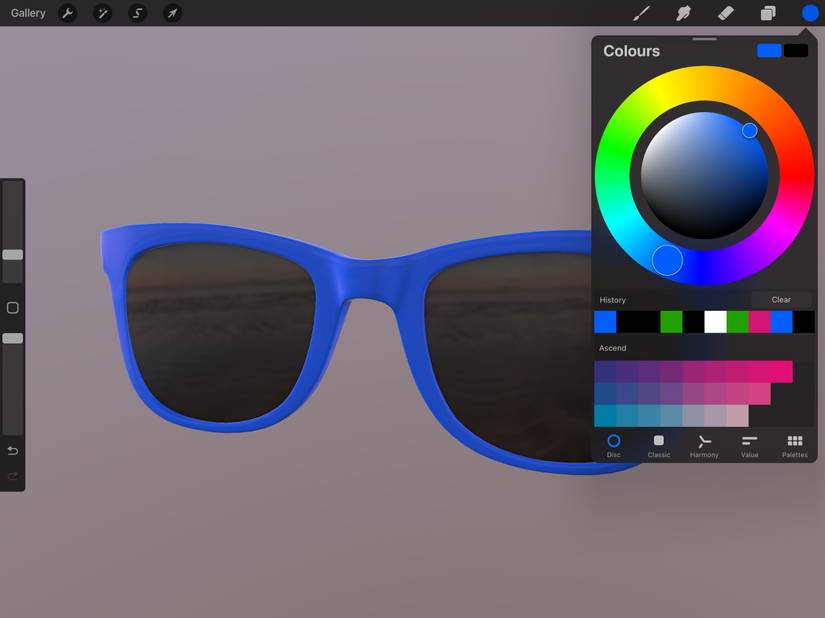Undo the last action
This screenshot has width=825, height=618.
pos(13,451)
